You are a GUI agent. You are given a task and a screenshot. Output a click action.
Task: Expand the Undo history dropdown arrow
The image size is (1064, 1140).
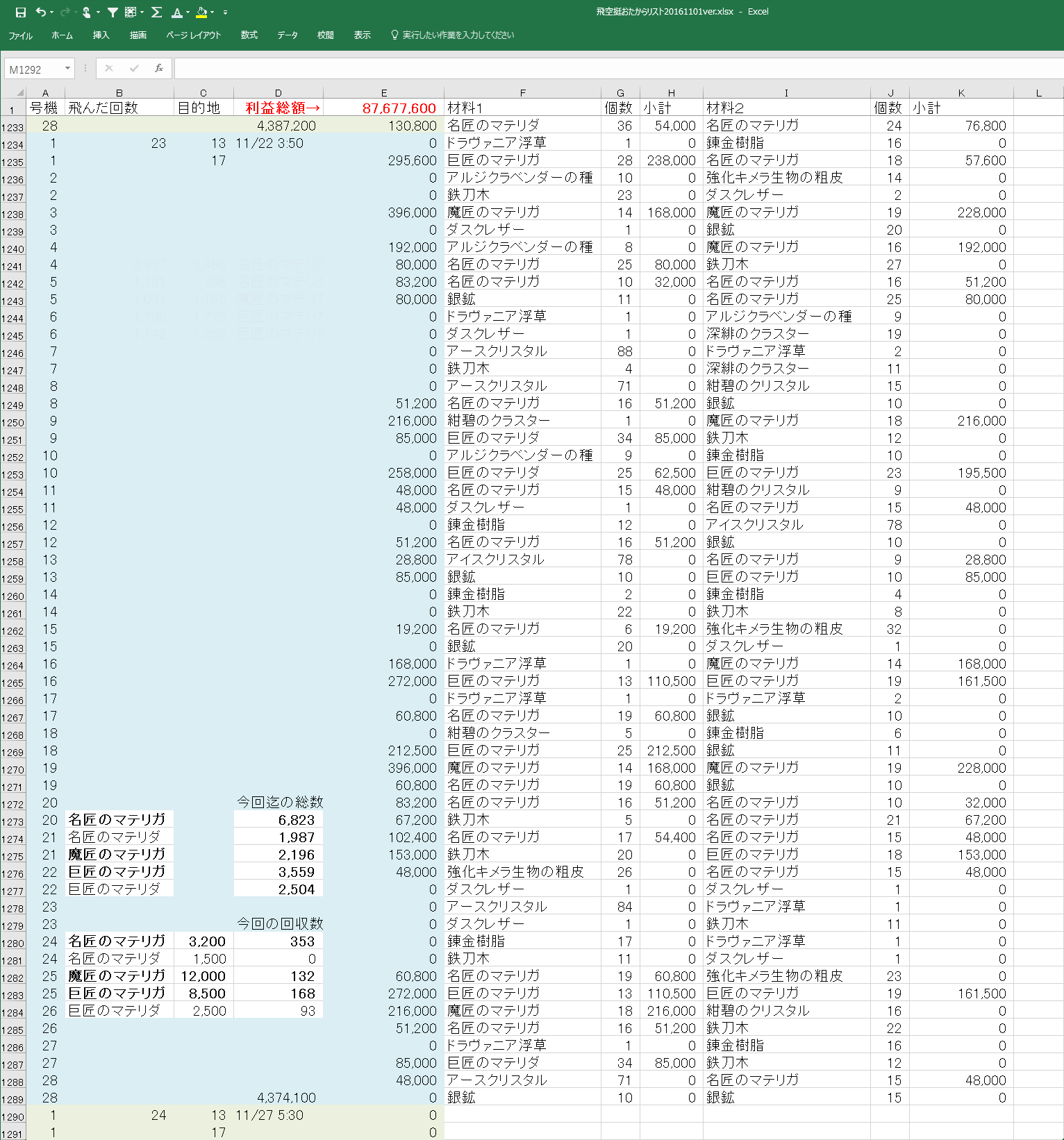[x=52, y=12]
